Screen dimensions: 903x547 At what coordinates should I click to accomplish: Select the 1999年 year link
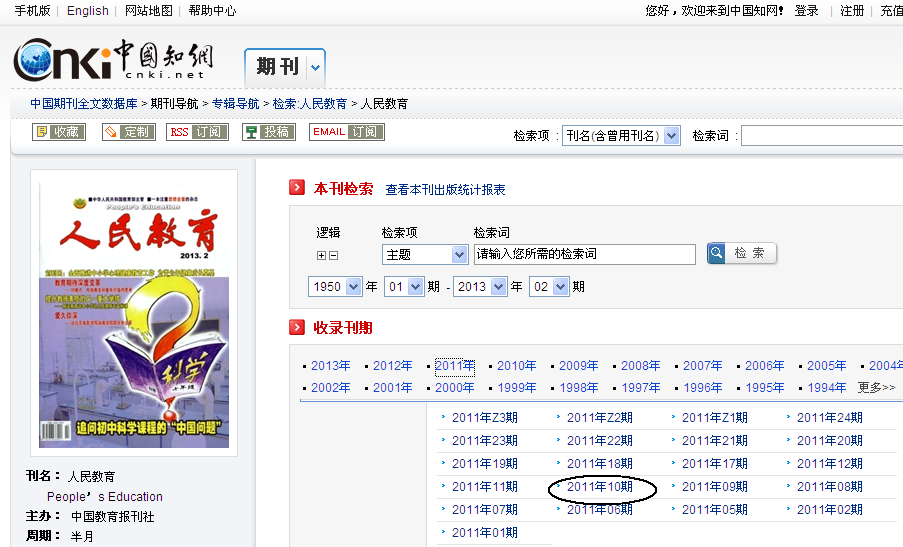[x=517, y=388]
